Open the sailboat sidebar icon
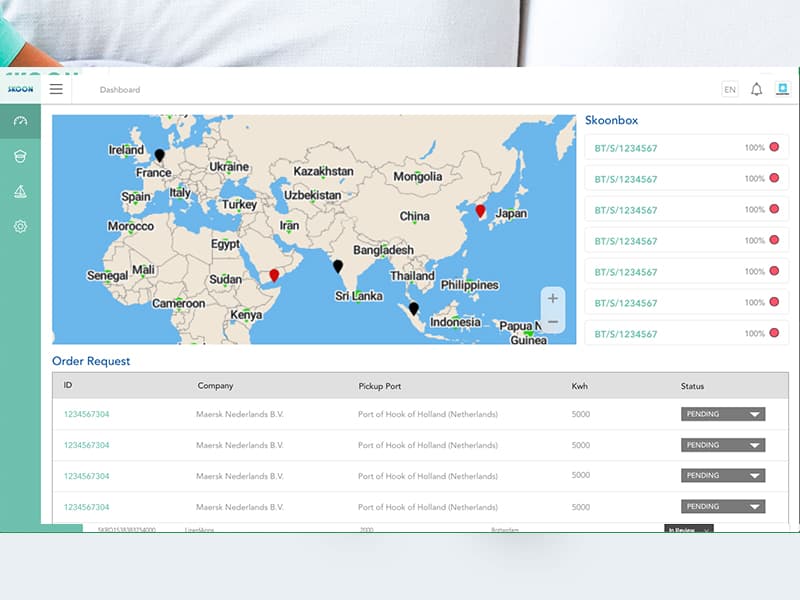The width and height of the screenshot is (800, 600). pyautogui.click(x=20, y=191)
